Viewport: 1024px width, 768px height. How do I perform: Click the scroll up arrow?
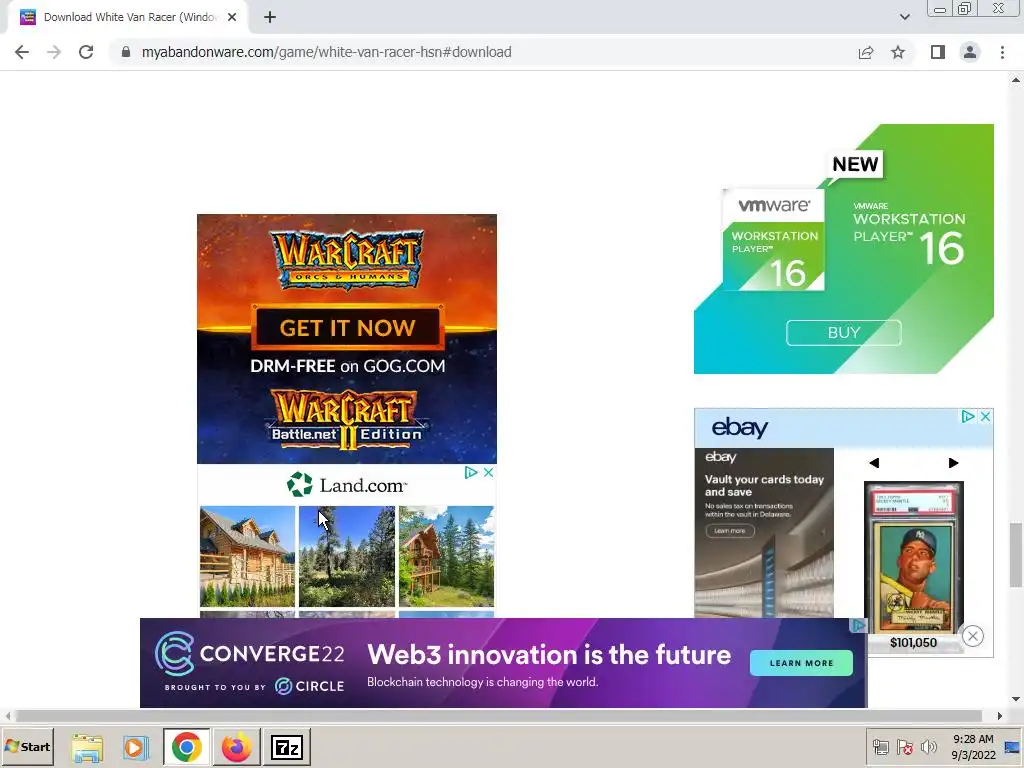tap(1016, 80)
